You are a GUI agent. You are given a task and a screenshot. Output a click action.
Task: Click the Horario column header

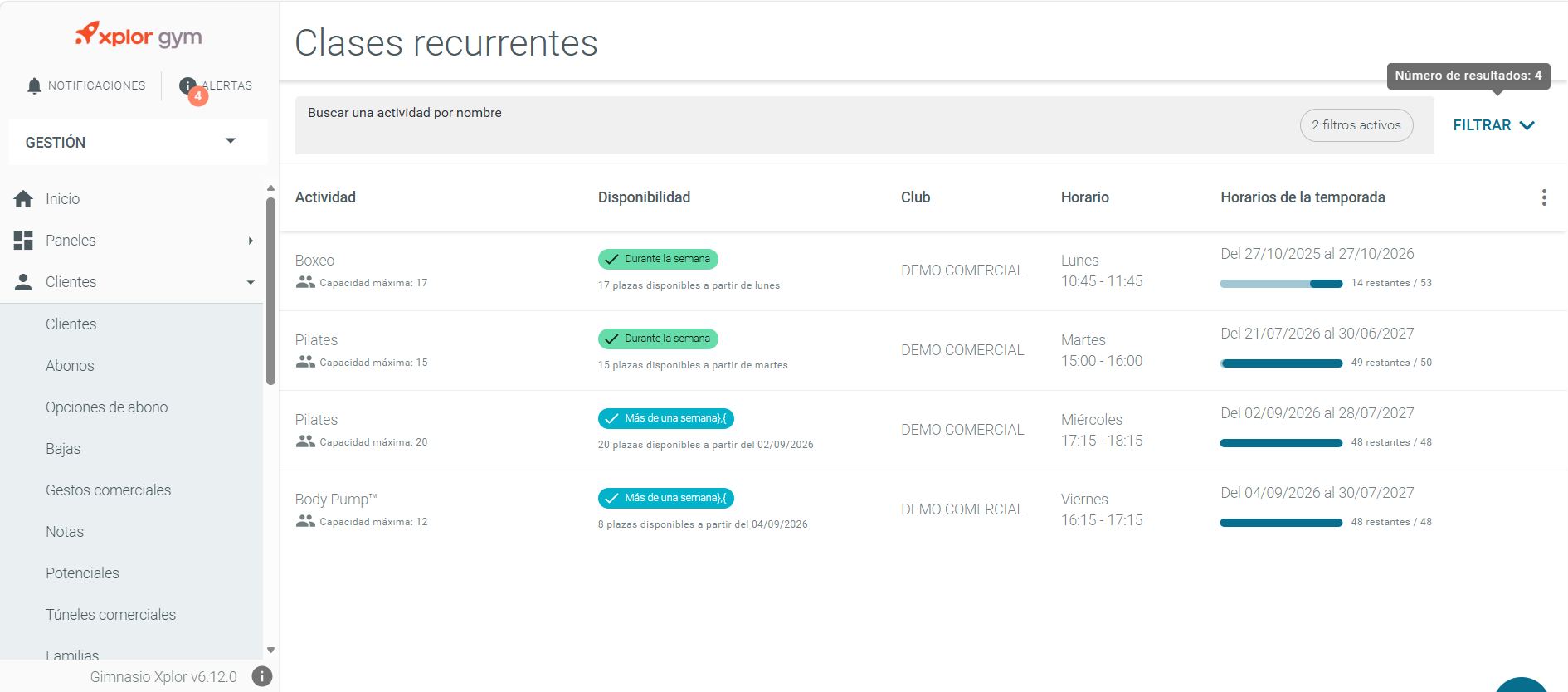(1084, 197)
